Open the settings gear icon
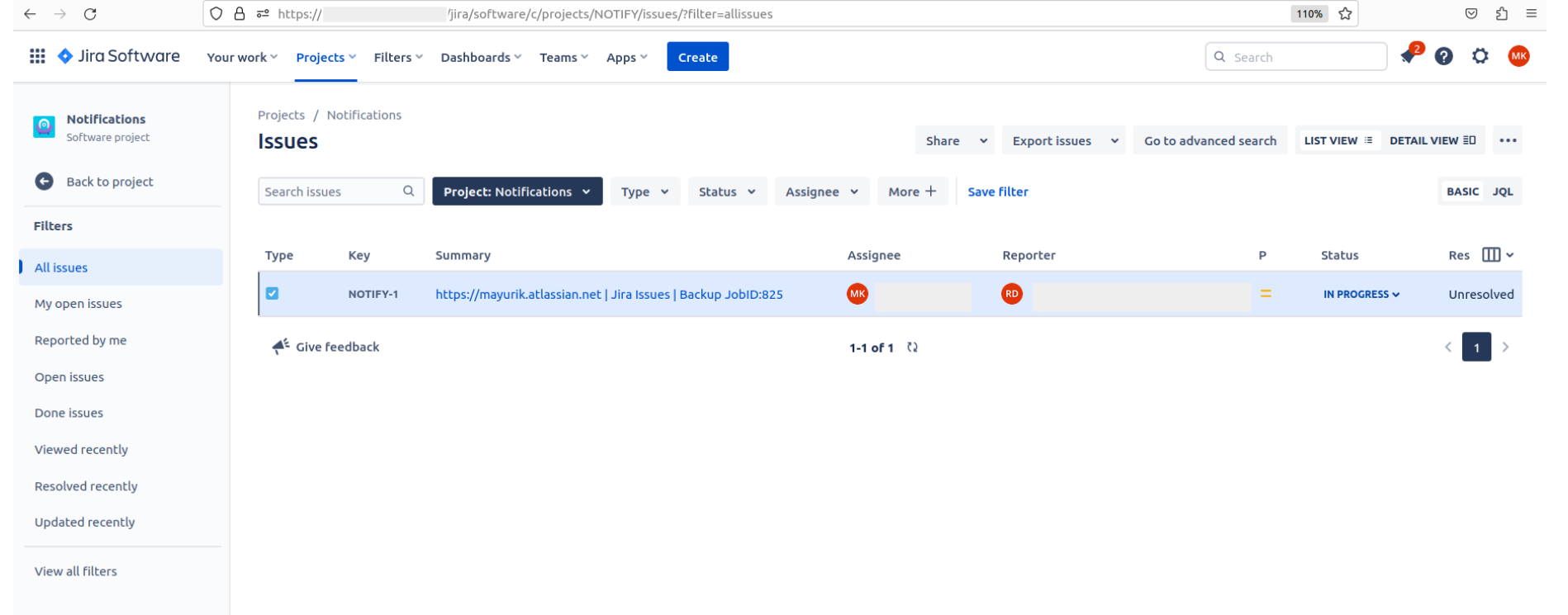 (x=1480, y=56)
